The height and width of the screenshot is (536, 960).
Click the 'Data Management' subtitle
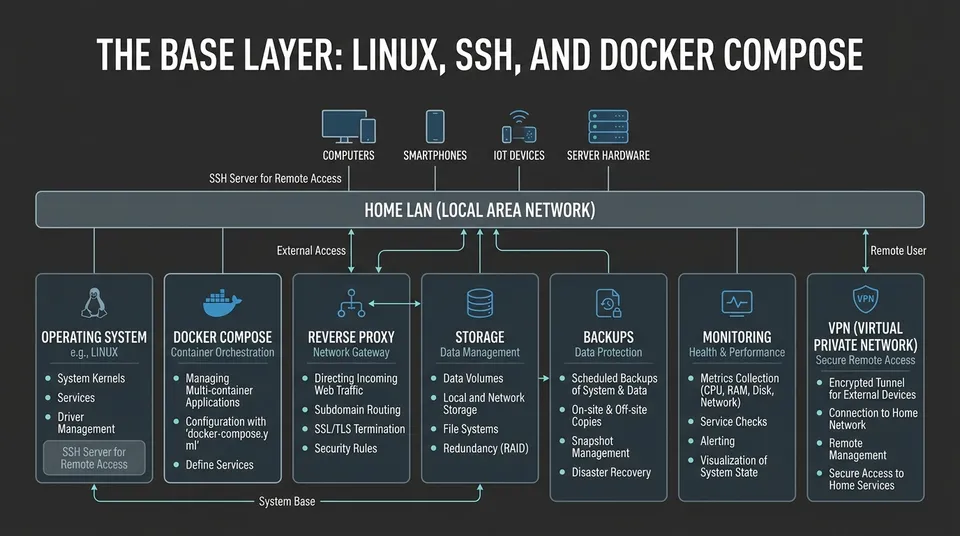pos(479,352)
